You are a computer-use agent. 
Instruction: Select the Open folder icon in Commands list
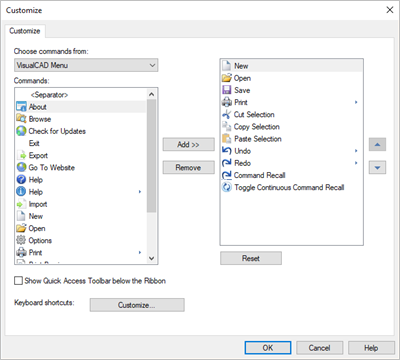[21, 228]
